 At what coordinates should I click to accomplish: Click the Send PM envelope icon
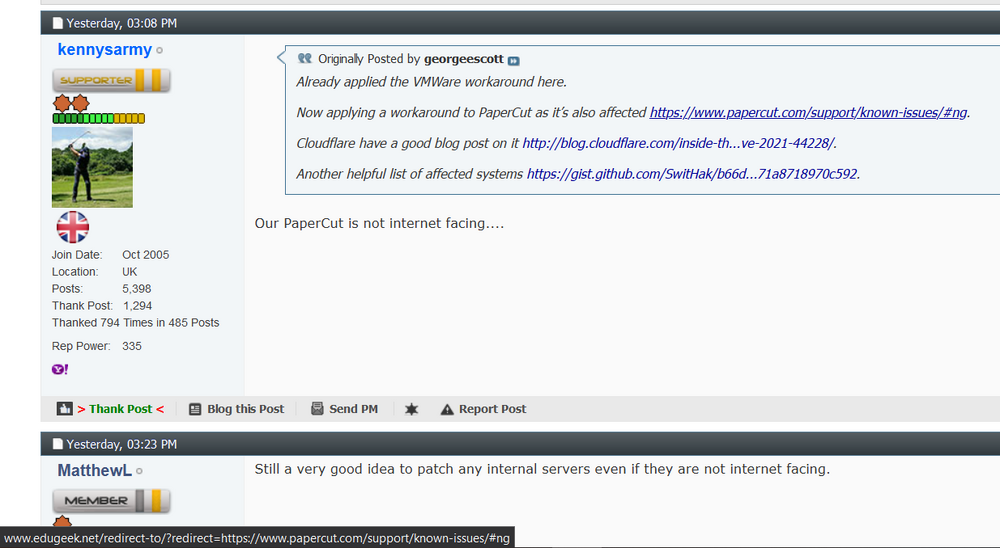point(317,409)
